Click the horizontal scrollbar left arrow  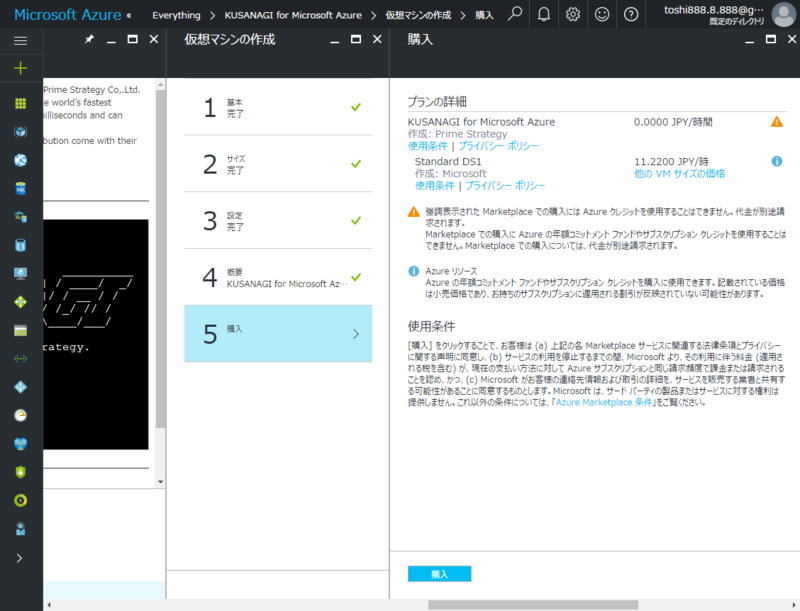pos(49,605)
